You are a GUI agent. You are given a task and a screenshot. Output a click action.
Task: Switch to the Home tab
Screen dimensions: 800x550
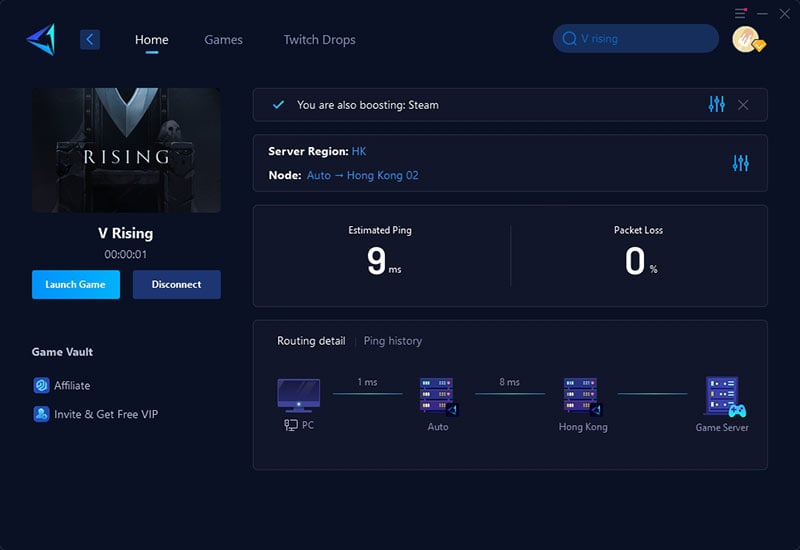pos(152,40)
